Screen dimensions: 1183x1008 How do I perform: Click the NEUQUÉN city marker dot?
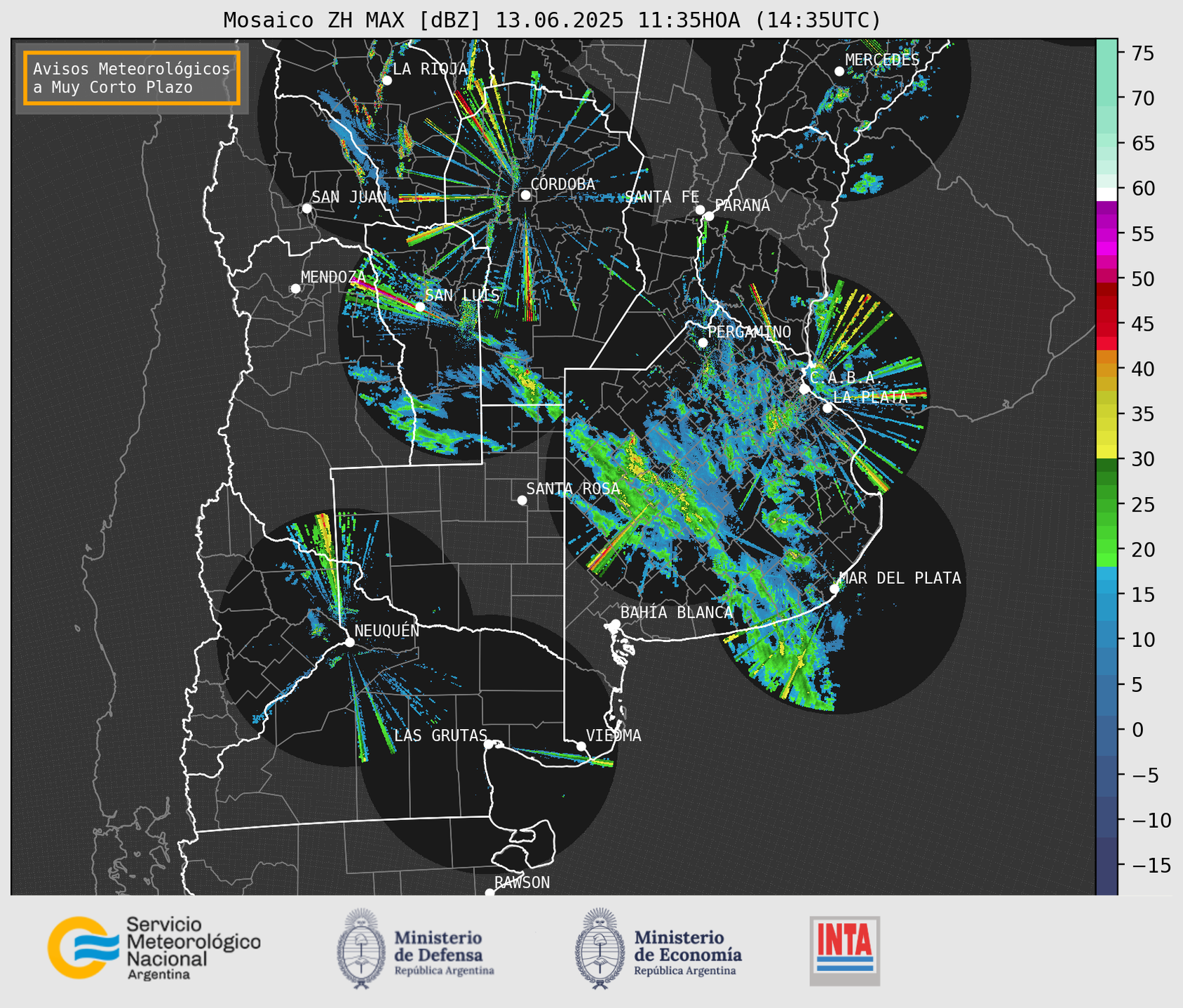[x=349, y=642]
